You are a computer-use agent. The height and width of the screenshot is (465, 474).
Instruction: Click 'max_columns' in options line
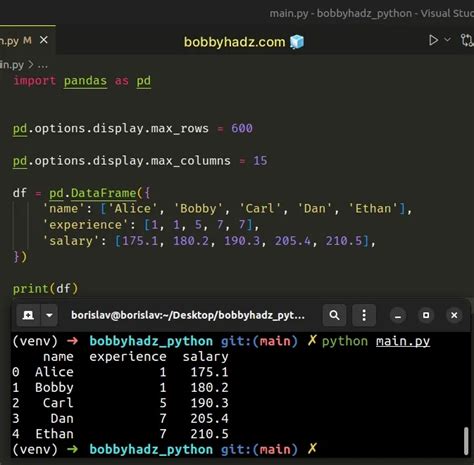(190, 161)
